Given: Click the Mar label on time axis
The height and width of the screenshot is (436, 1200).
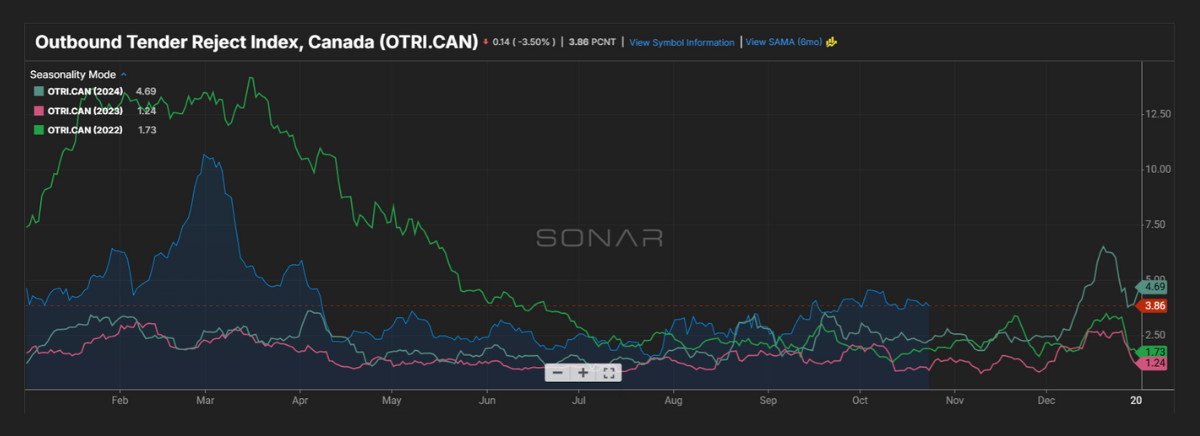Looking at the screenshot, I should [206, 400].
